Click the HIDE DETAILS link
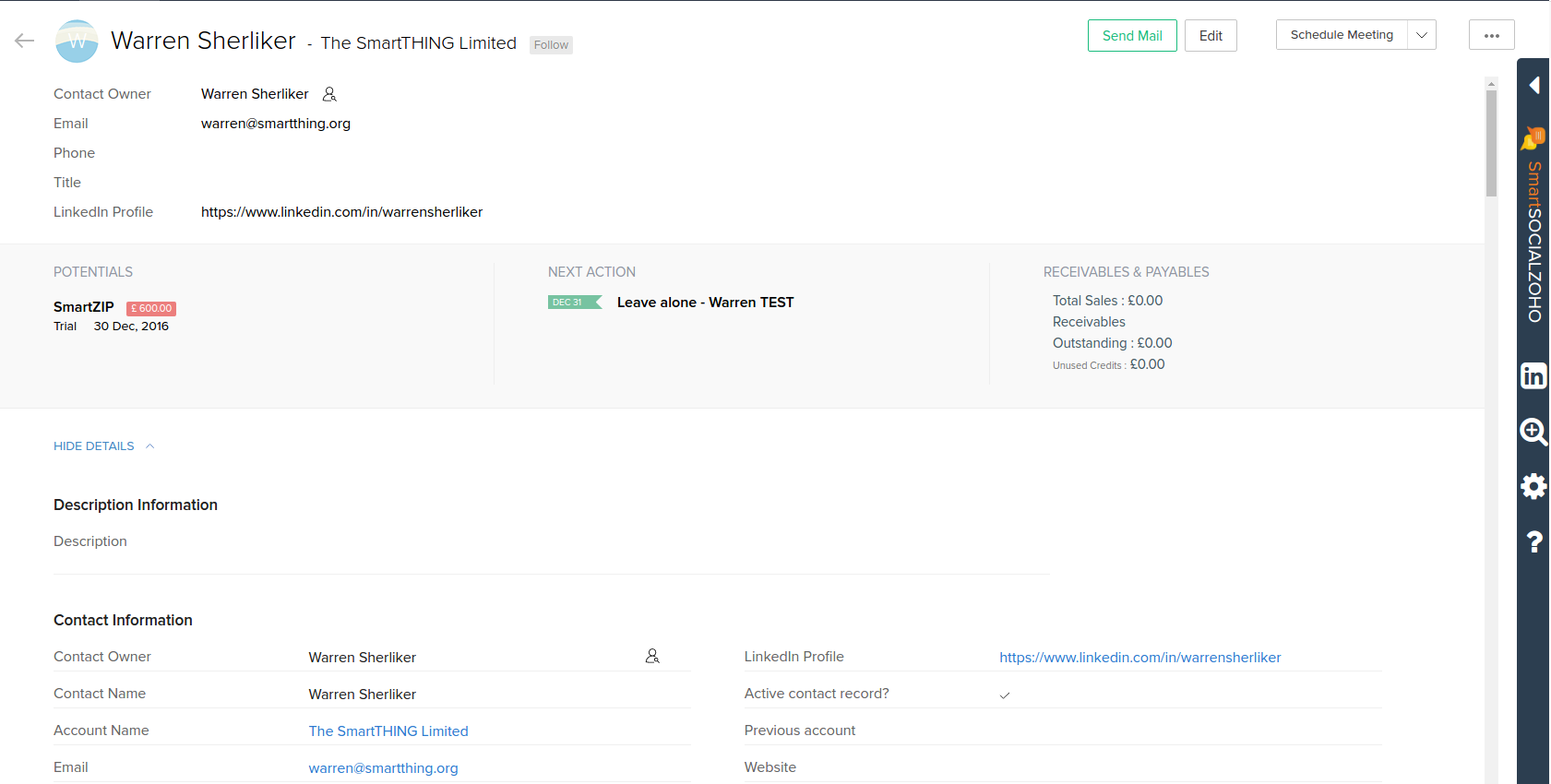Image resolution: width=1551 pixels, height=784 pixels. click(94, 446)
